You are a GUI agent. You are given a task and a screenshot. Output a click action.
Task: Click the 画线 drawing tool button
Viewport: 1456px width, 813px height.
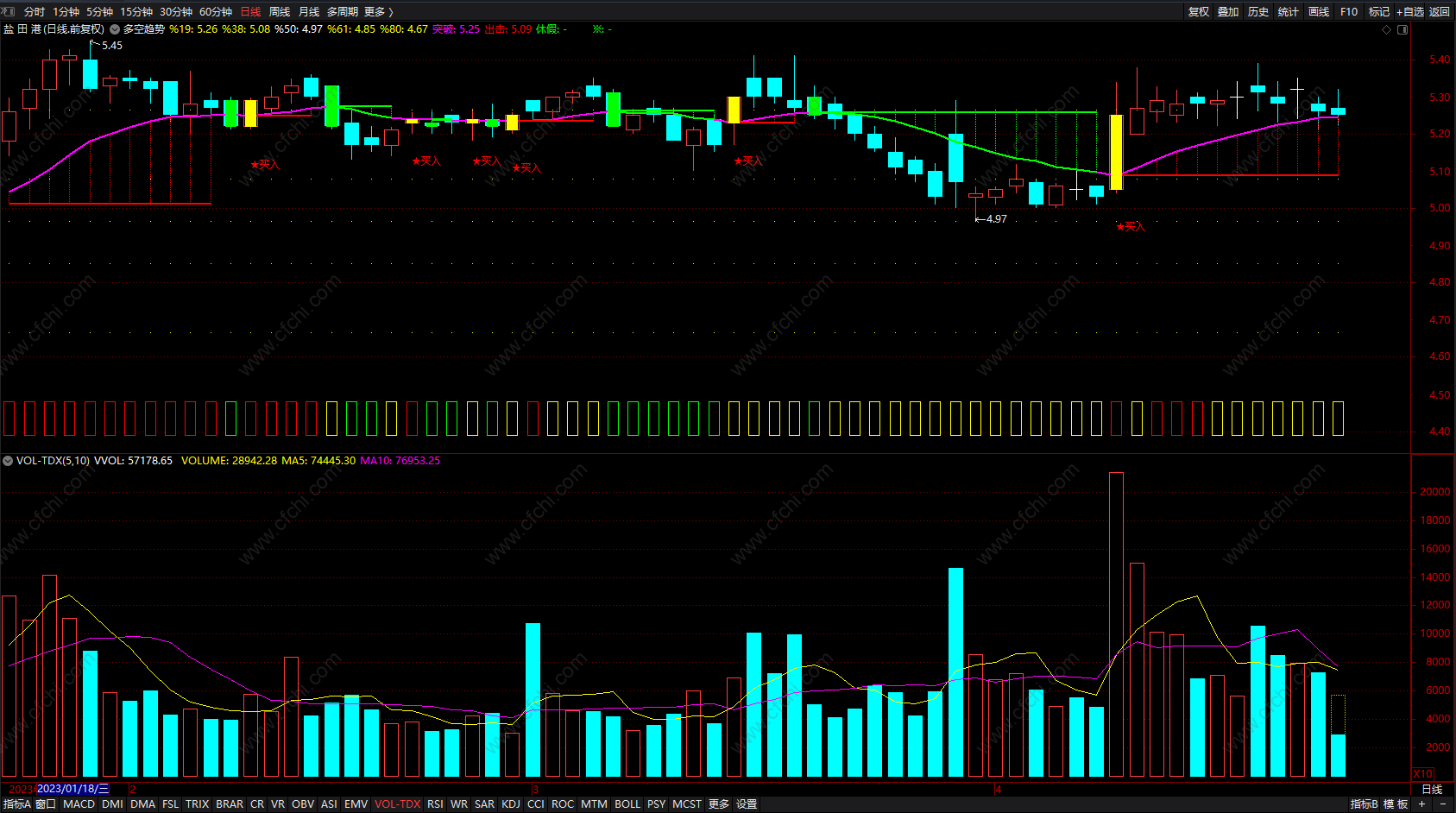tap(1318, 11)
